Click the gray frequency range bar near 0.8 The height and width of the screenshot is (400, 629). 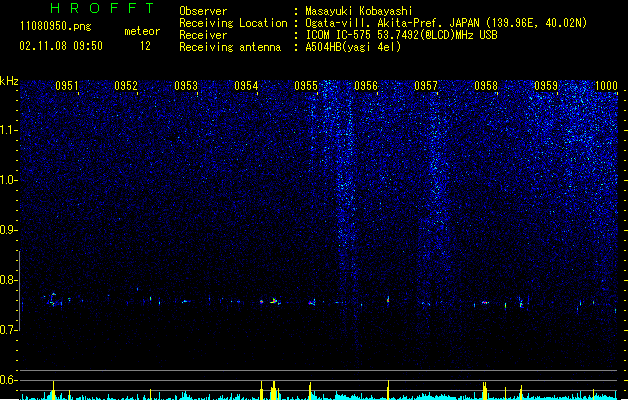click(x=19, y=290)
